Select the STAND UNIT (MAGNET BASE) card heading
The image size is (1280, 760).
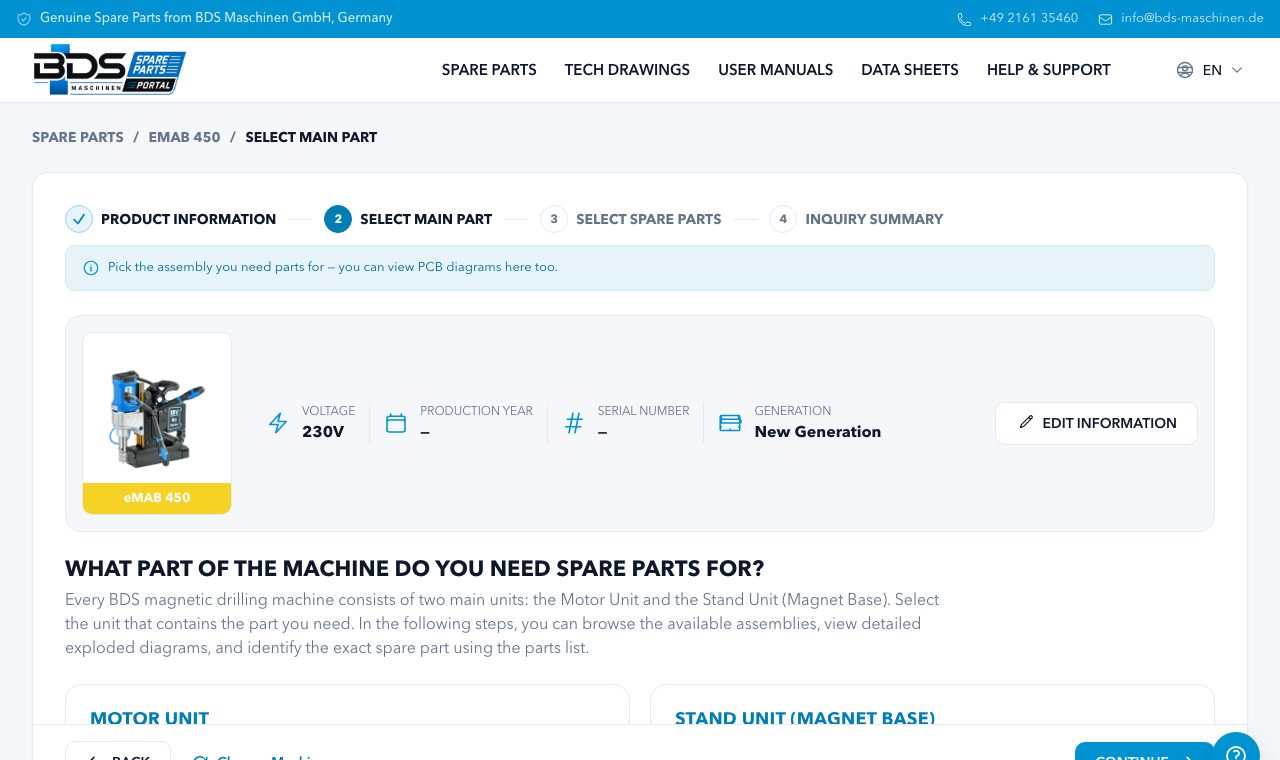coord(805,718)
